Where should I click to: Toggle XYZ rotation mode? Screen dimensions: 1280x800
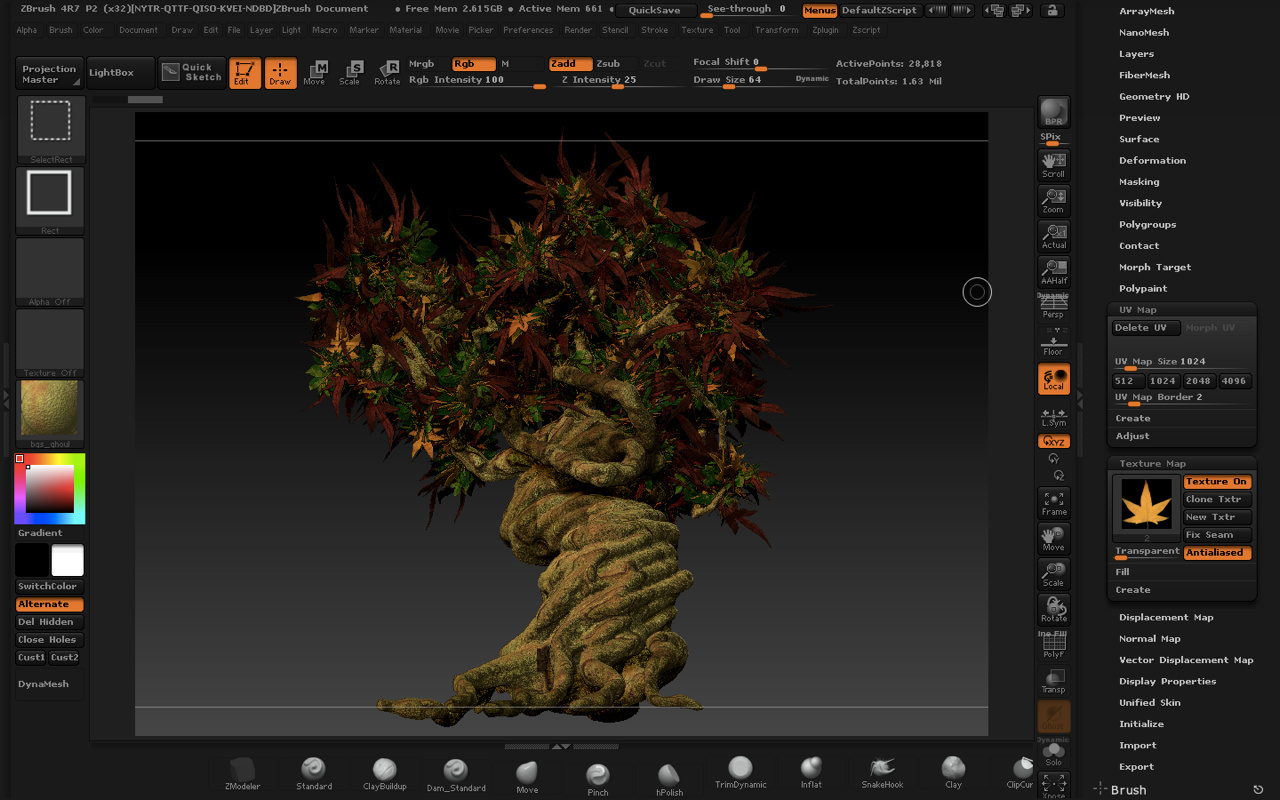coord(1054,441)
